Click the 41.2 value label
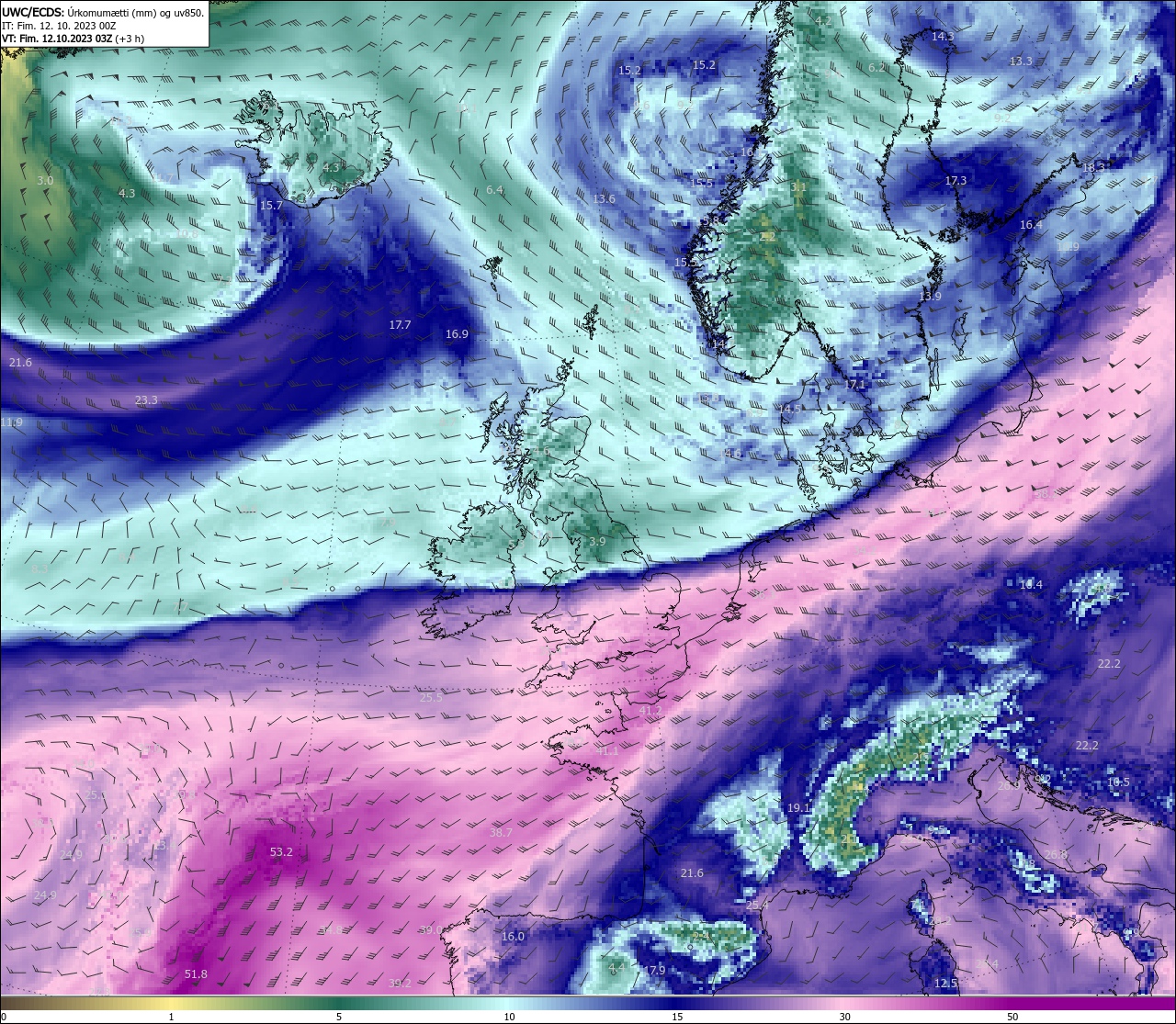 tap(650, 711)
